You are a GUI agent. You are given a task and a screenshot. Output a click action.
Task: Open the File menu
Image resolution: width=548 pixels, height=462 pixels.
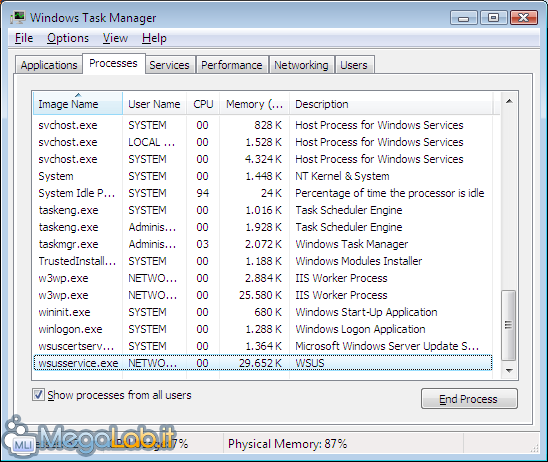tap(24, 38)
